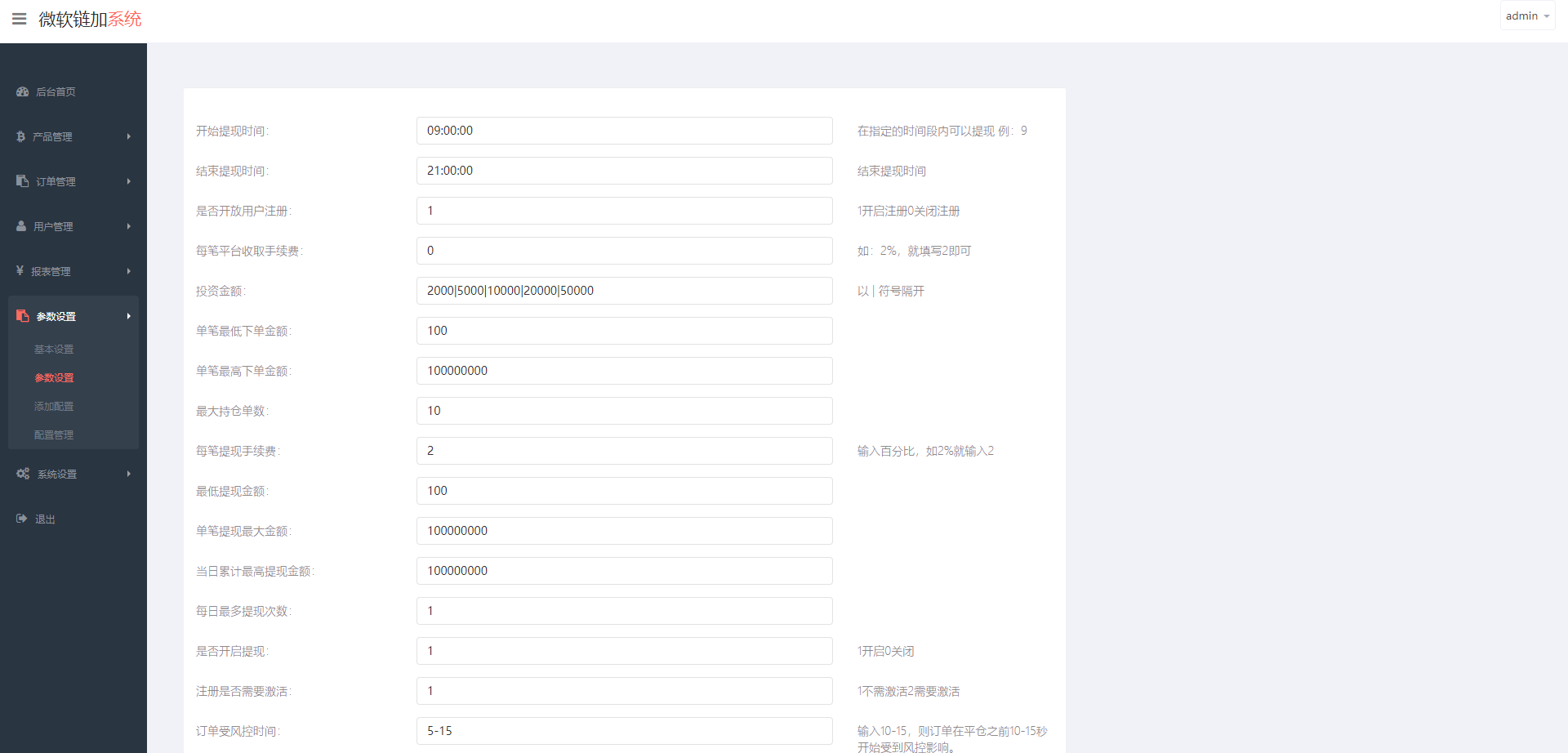Click the 开始提现时间 input field
The height and width of the screenshot is (753, 1568).
[624, 131]
